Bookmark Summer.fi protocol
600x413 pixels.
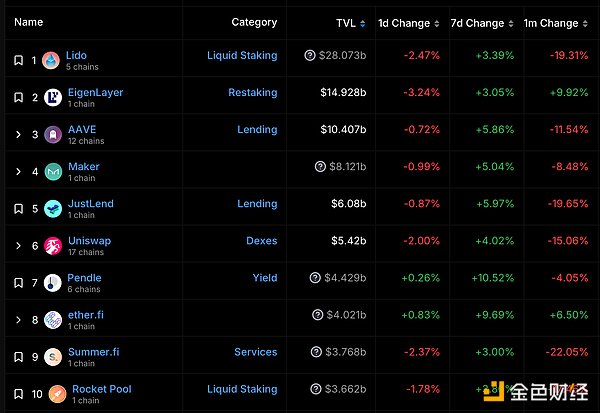(x=18, y=356)
